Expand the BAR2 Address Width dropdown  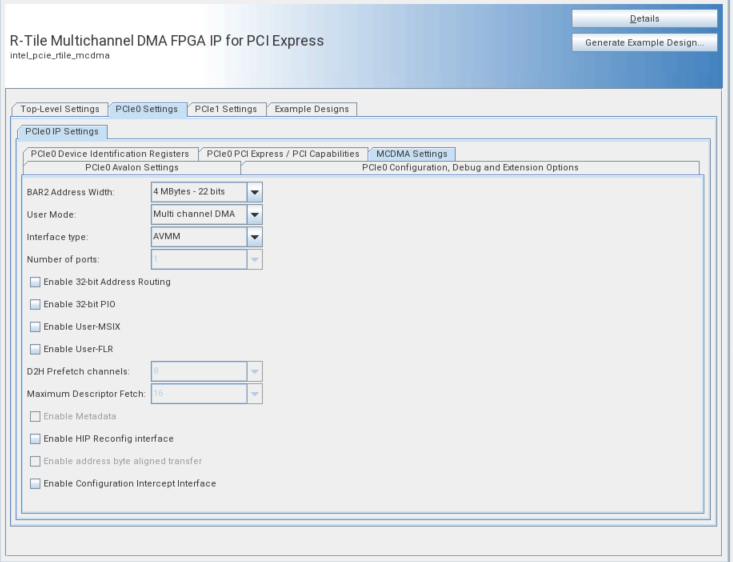coord(254,192)
